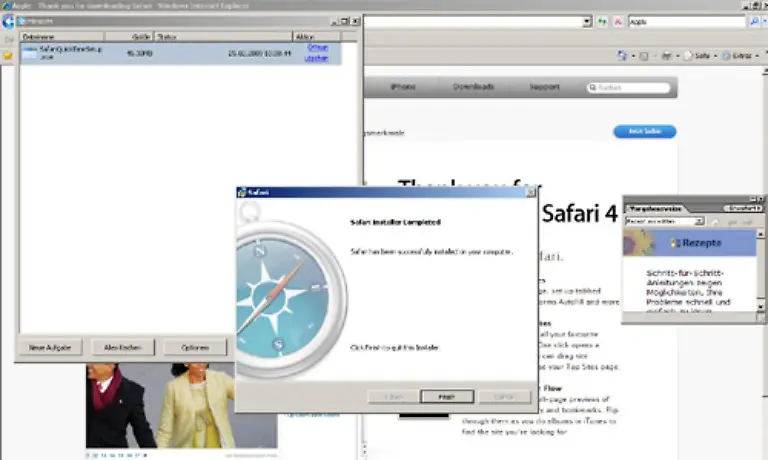Click the yellow favorites star icon

coord(8,55)
